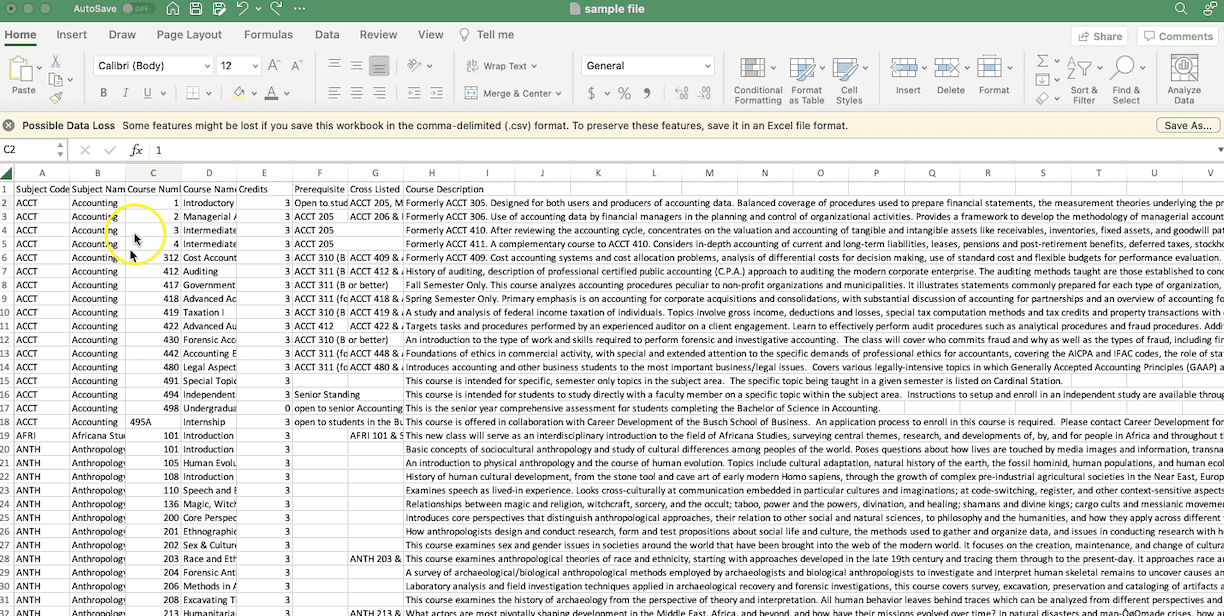The image size is (1224, 616).
Task: Toggle underline formatting
Action: click(147, 93)
